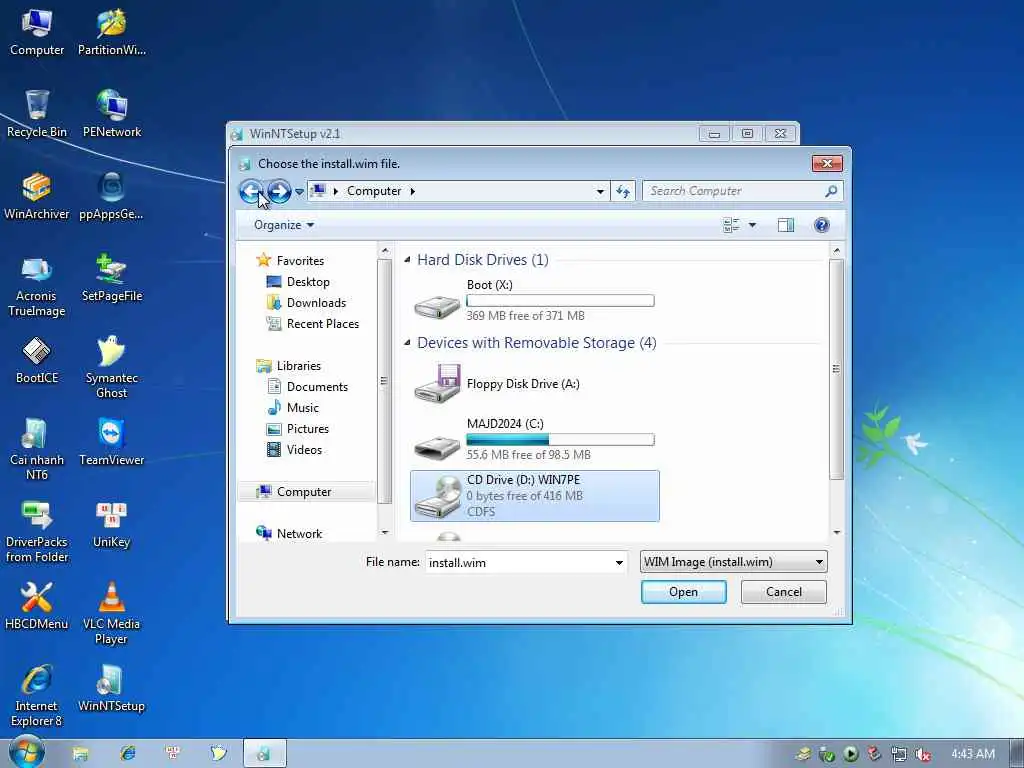Open Internet Explorer 8 desktop icon
This screenshot has height=768, width=1024.
(37, 696)
